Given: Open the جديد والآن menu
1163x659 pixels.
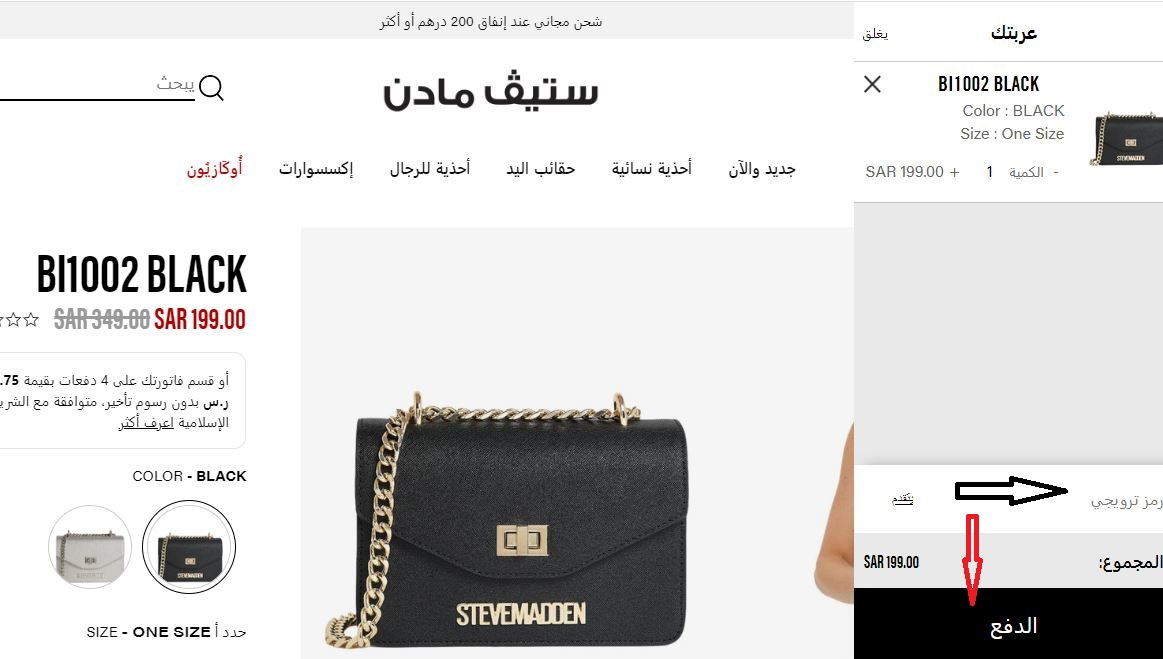Looking at the screenshot, I should 762,169.
